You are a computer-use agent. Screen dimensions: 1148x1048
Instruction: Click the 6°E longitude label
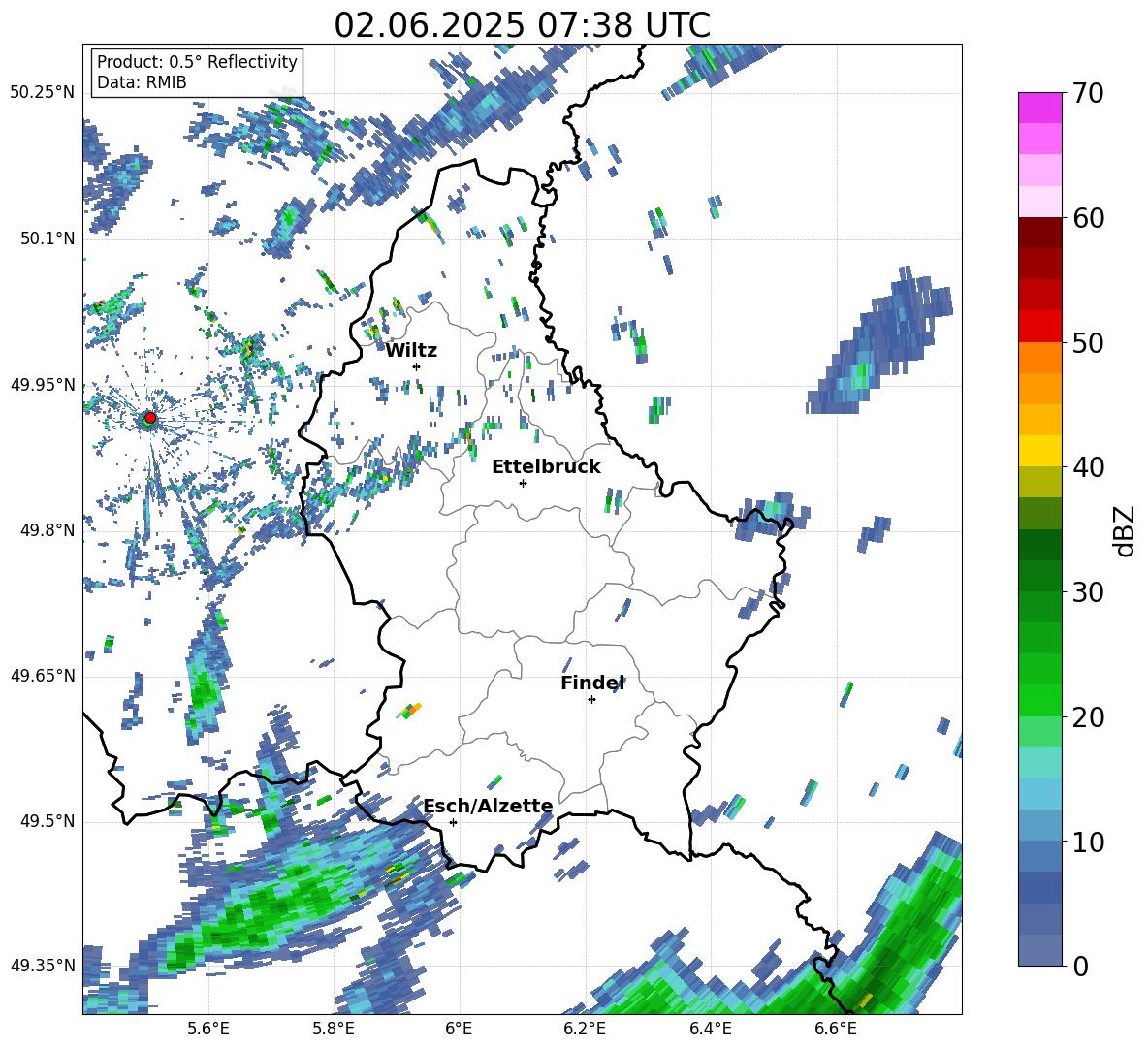(459, 1029)
